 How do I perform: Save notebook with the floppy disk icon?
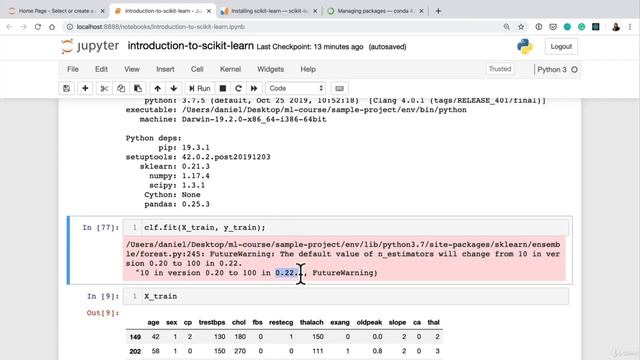[x=67, y=88]
